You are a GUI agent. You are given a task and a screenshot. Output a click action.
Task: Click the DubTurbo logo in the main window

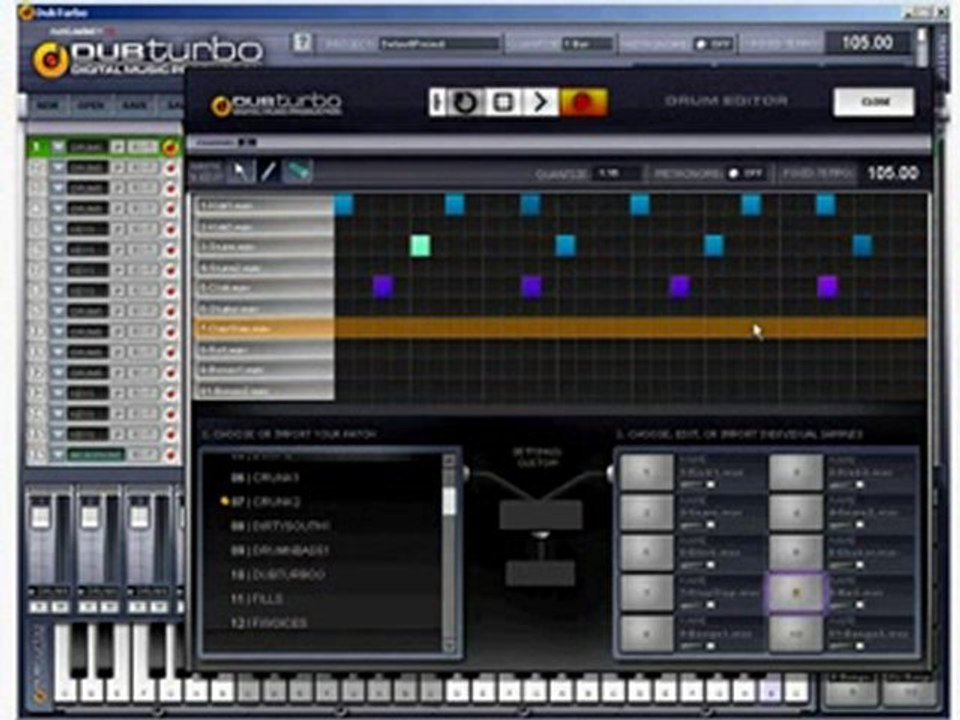pyautogui.click(x=147, y=56)
